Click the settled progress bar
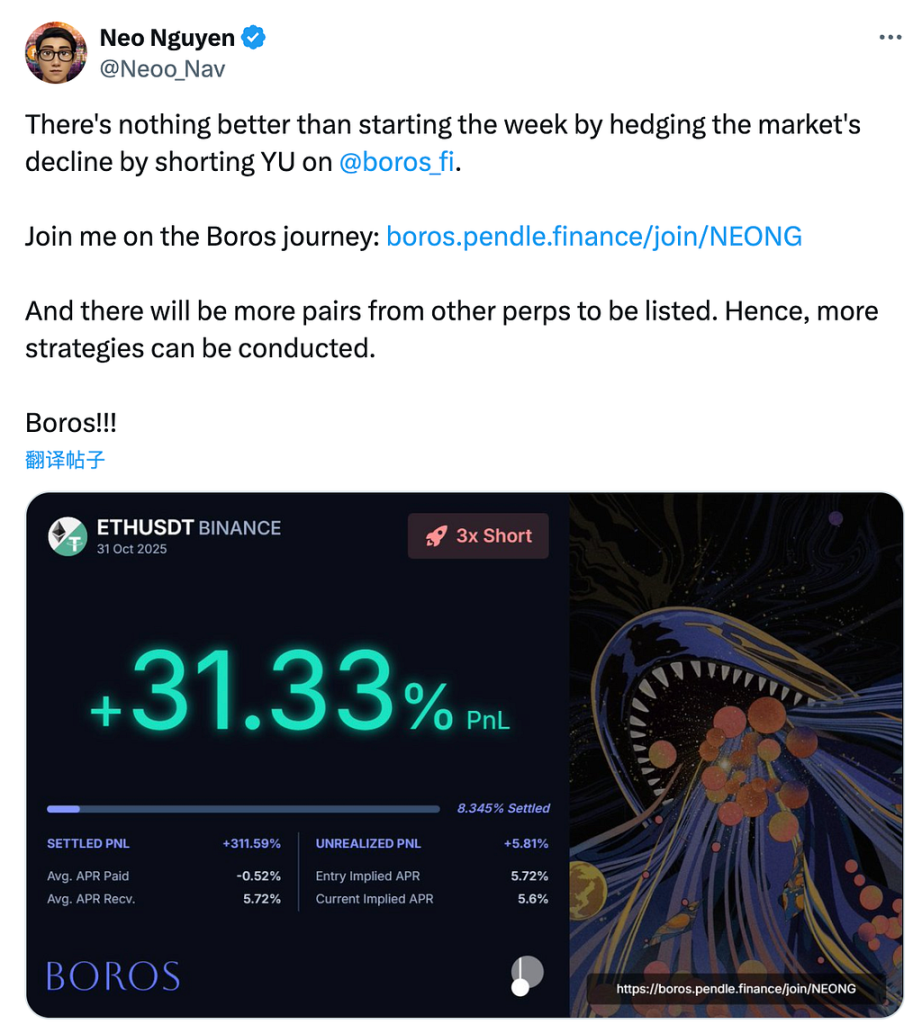922x1024 pixels. pyautogui.click(x=243, y=809)
